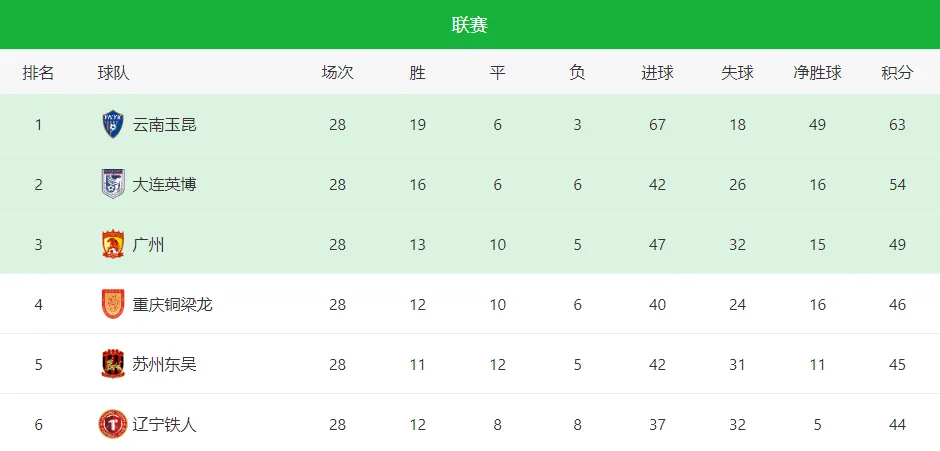Open the 大连英博 team page link
This screenshot has height=451, width=940.
point(164,185)
